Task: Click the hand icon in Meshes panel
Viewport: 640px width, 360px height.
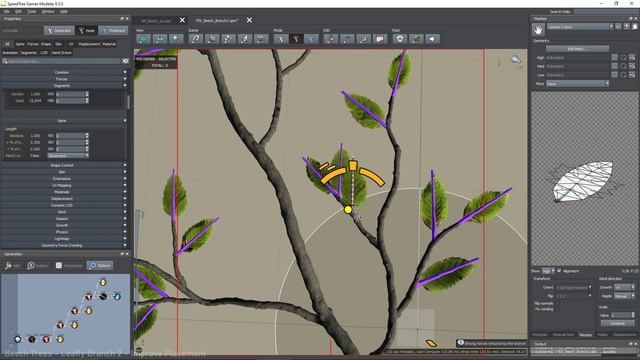Action: point(538,29)
